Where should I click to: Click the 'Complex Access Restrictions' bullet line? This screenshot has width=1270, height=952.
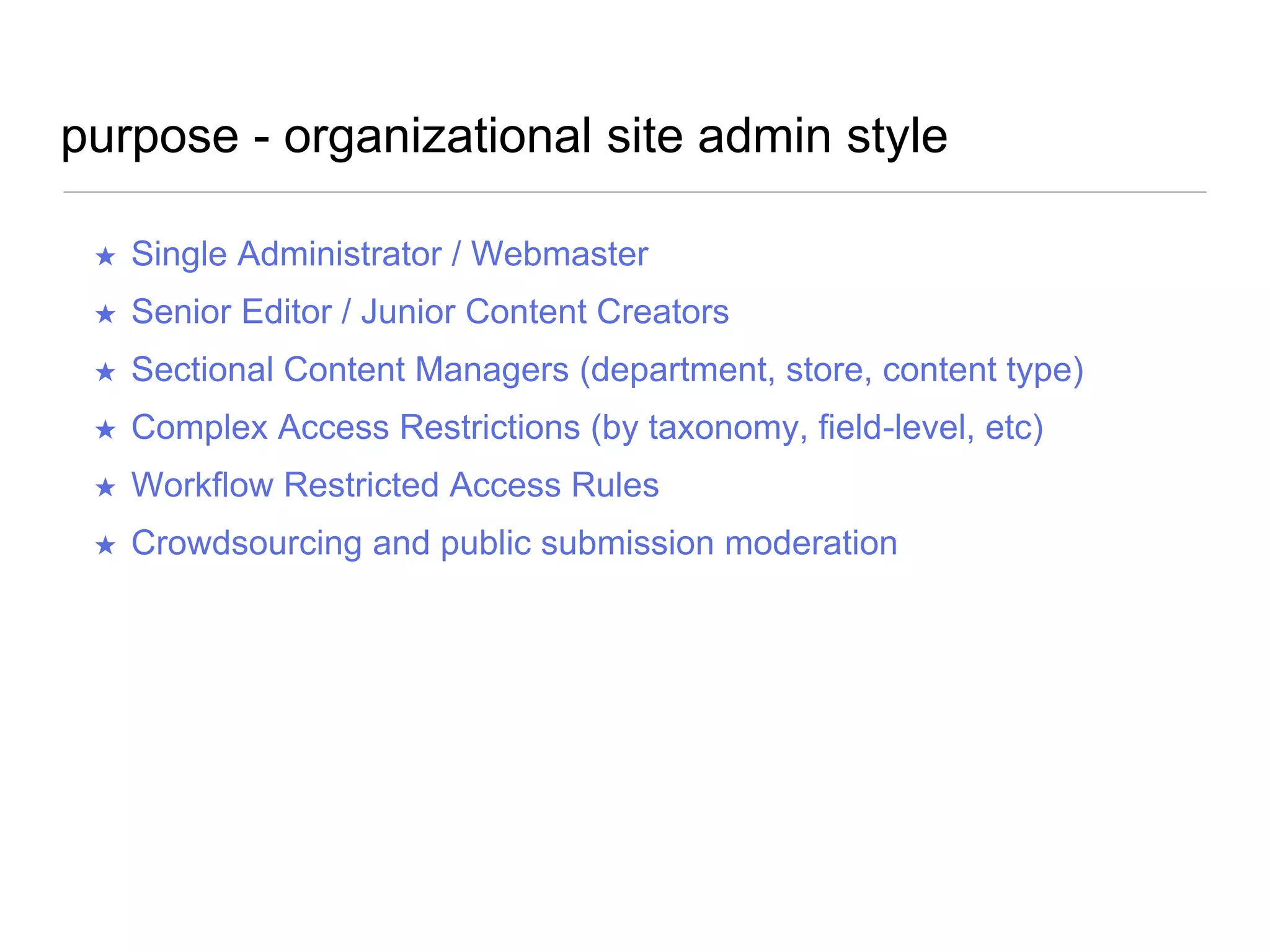coord(587,428)
